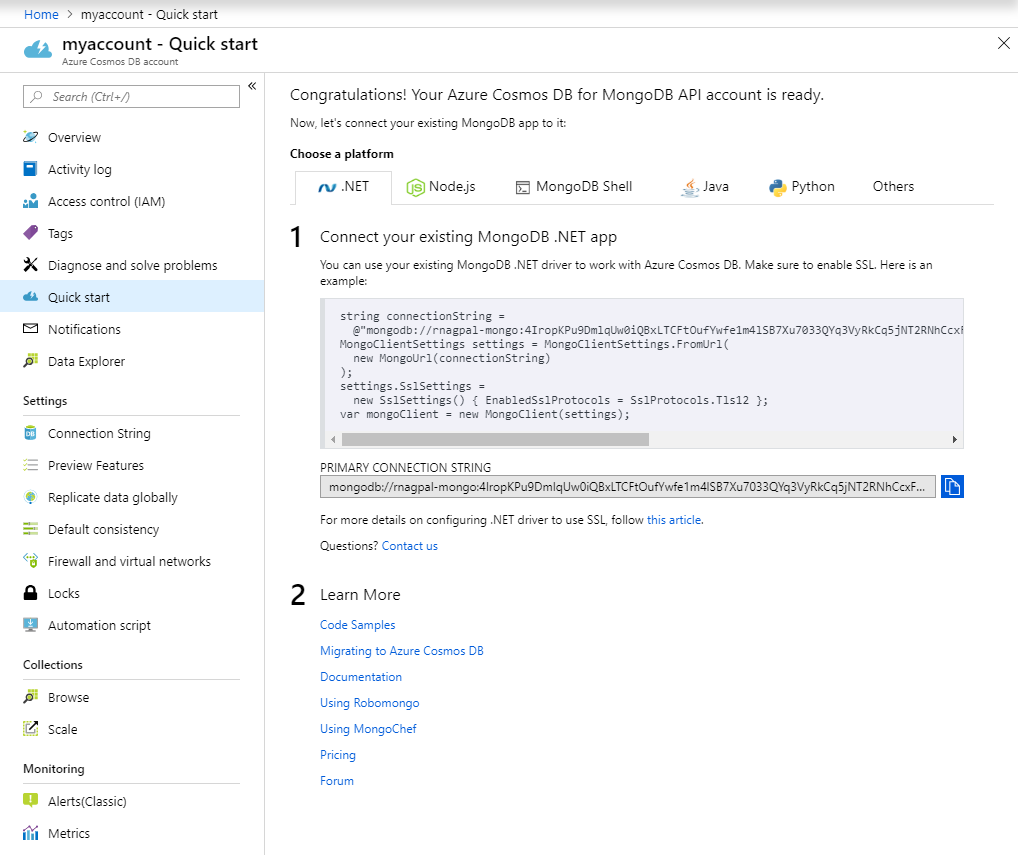Switch to the Node.js platform tab
The width and height of the screenshot is (1022, 855).
(x=441, y=186)
